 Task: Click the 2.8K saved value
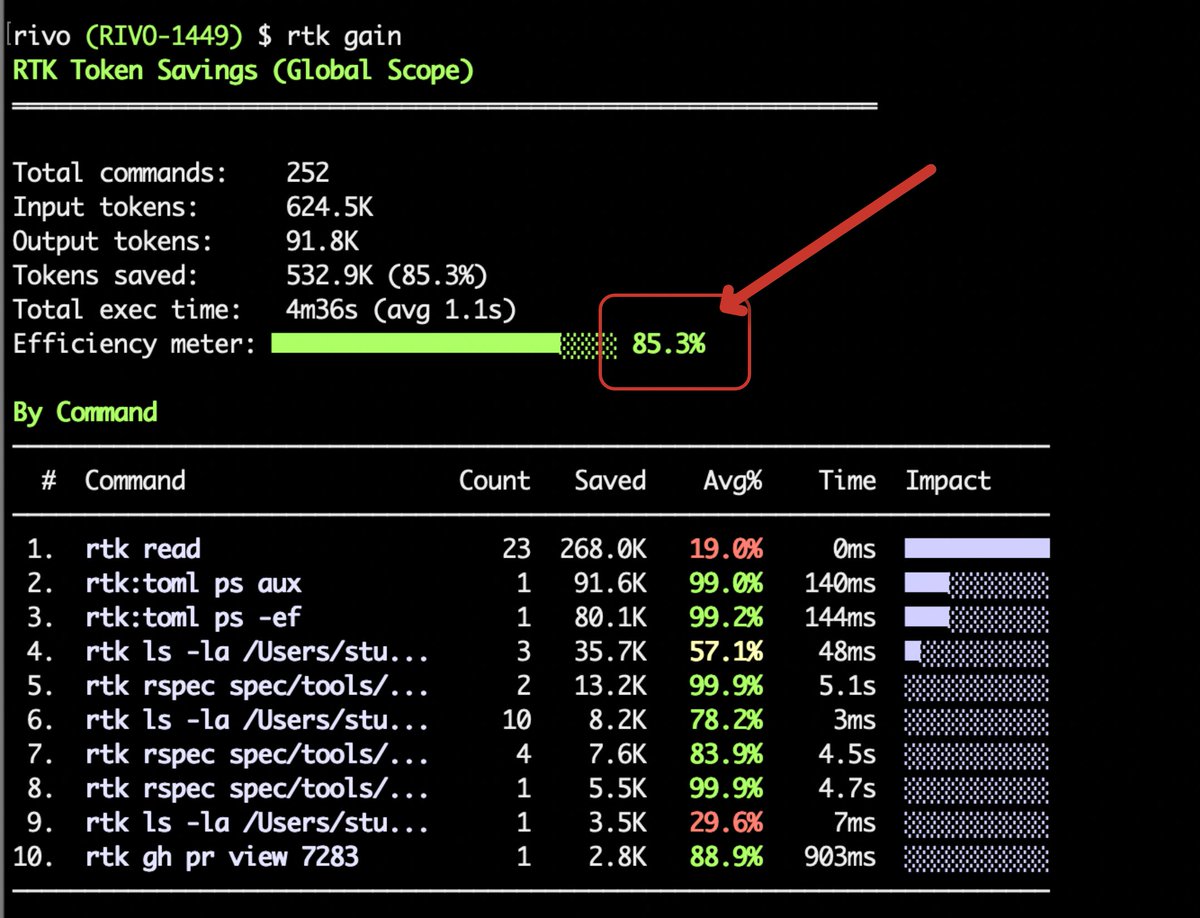[617, 856]
